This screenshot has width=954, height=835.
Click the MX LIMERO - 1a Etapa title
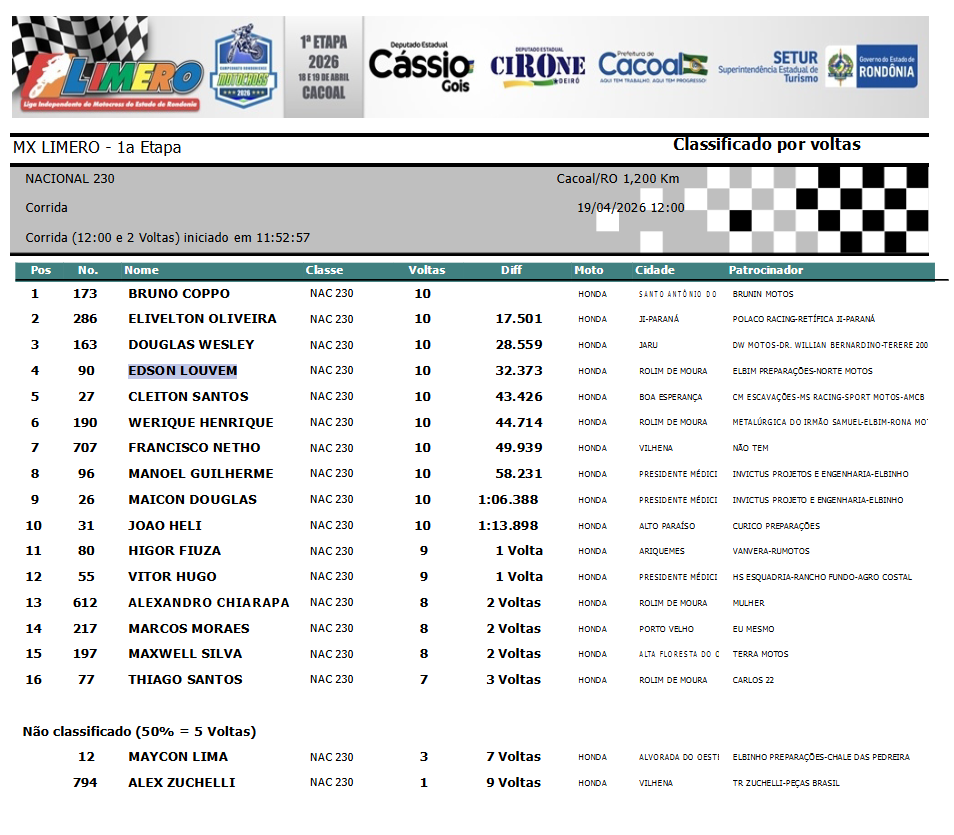(x=97, y=148)
